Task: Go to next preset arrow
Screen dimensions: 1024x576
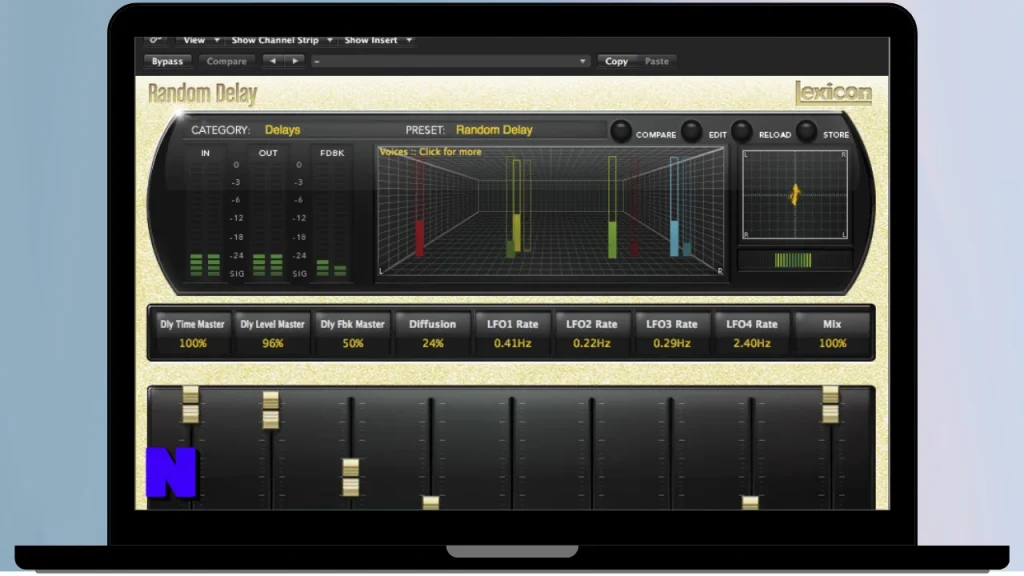Action: (295, 61)
